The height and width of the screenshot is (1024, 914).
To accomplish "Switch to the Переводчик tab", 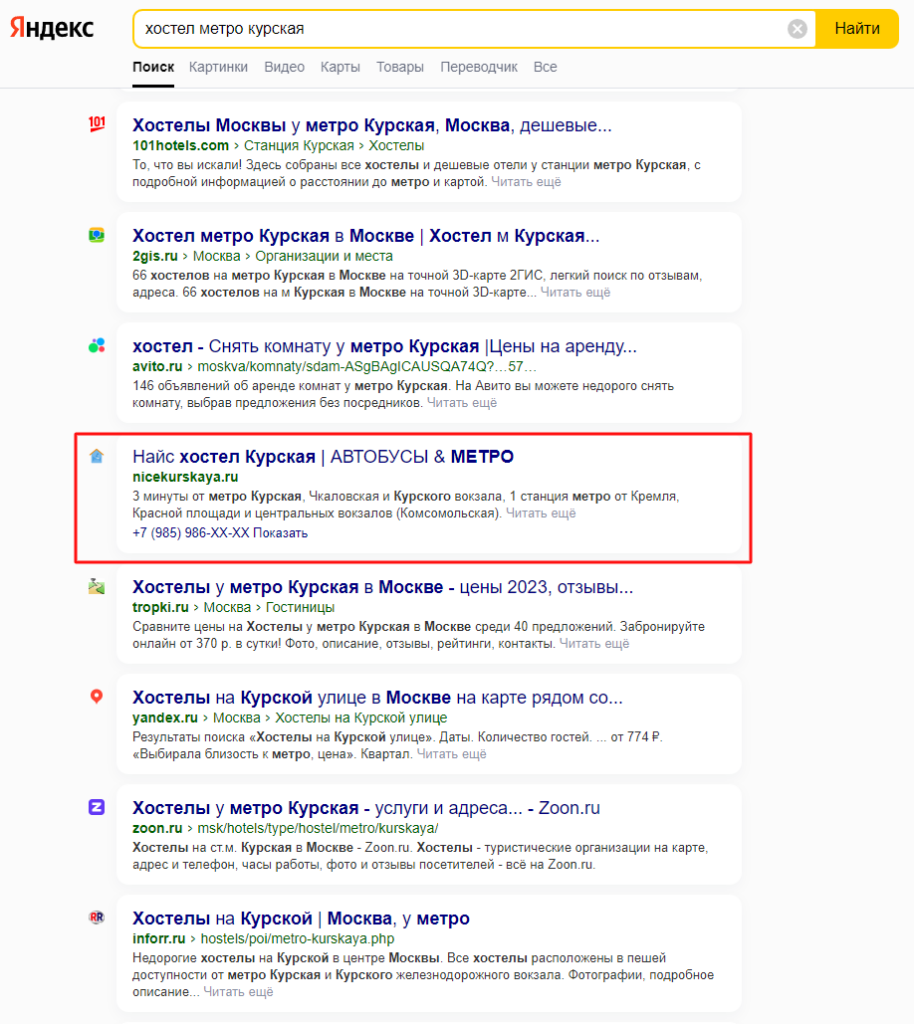I will [x=479, y=67].
